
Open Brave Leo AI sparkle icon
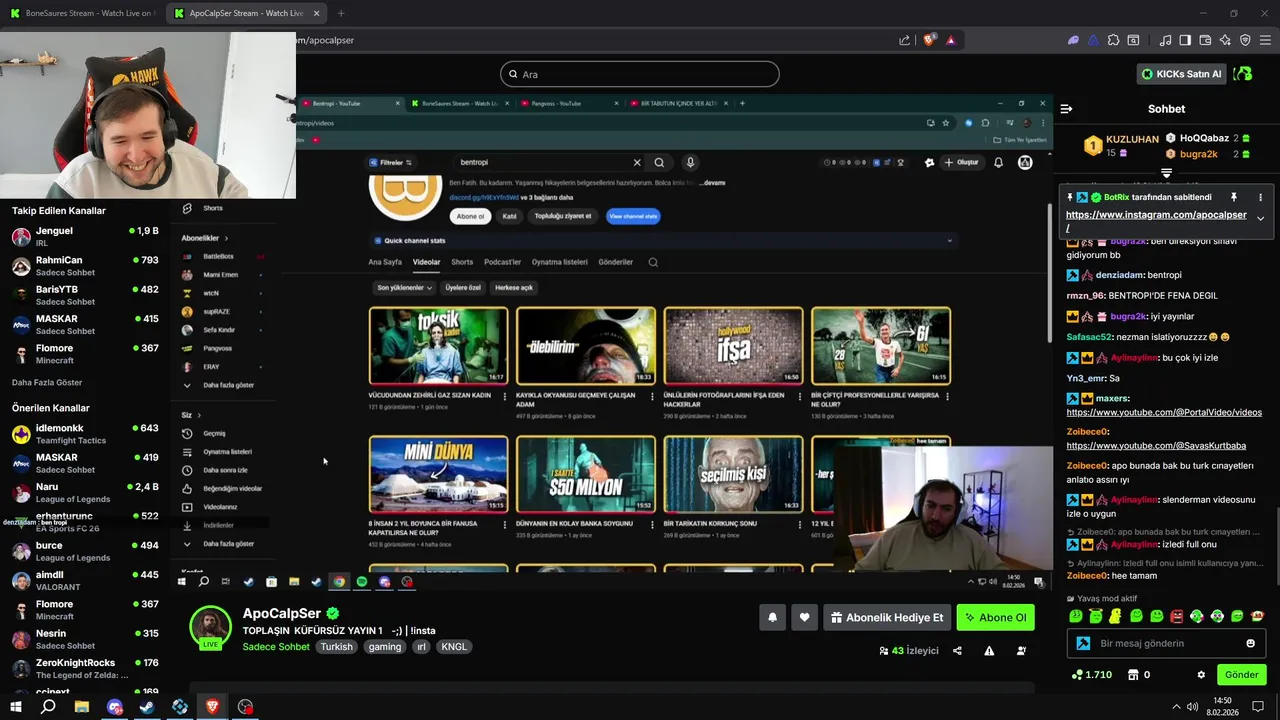(1225, 40)
